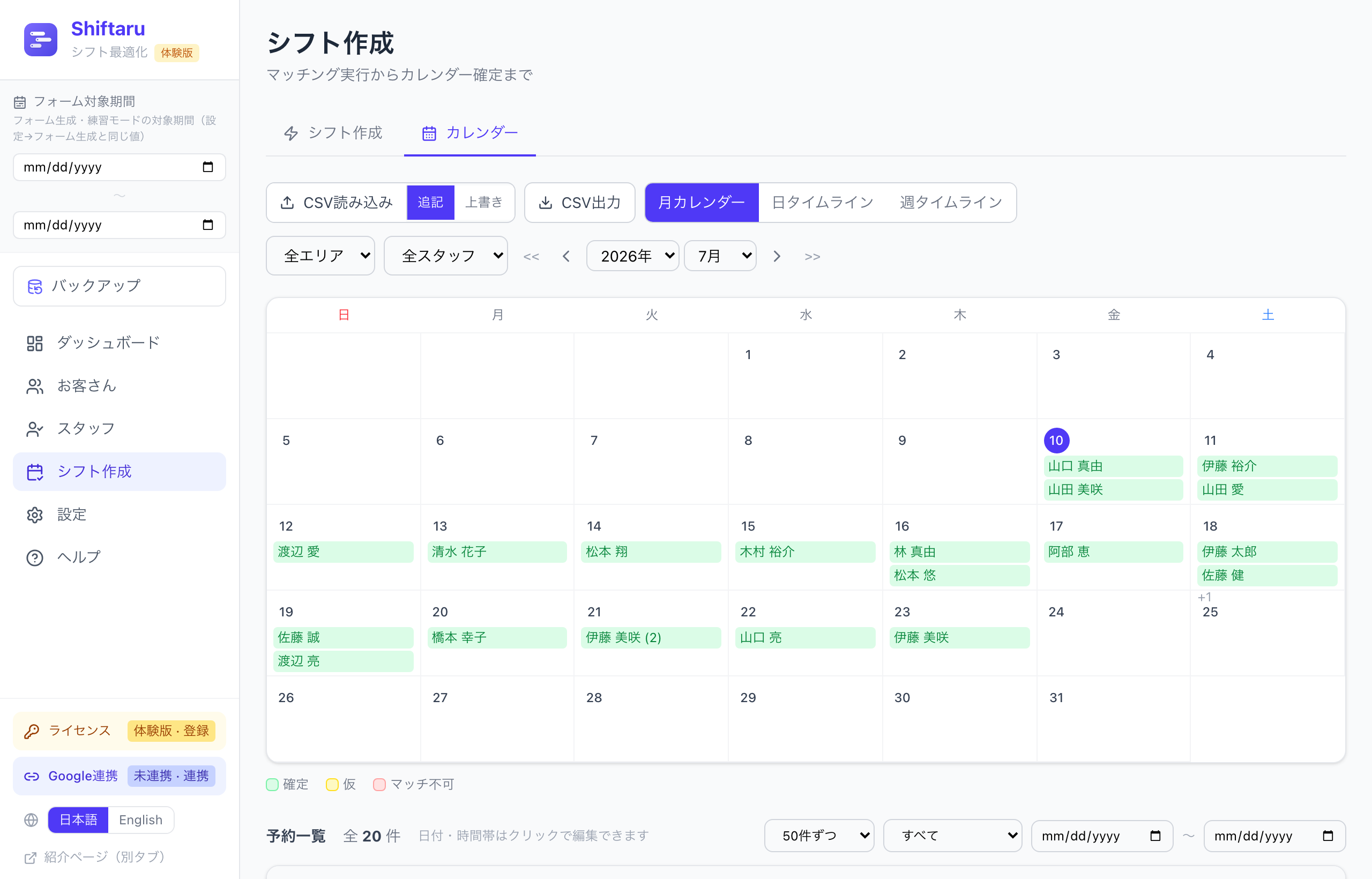
Task: Click the help question mark icon
Action: click(35, 557)
